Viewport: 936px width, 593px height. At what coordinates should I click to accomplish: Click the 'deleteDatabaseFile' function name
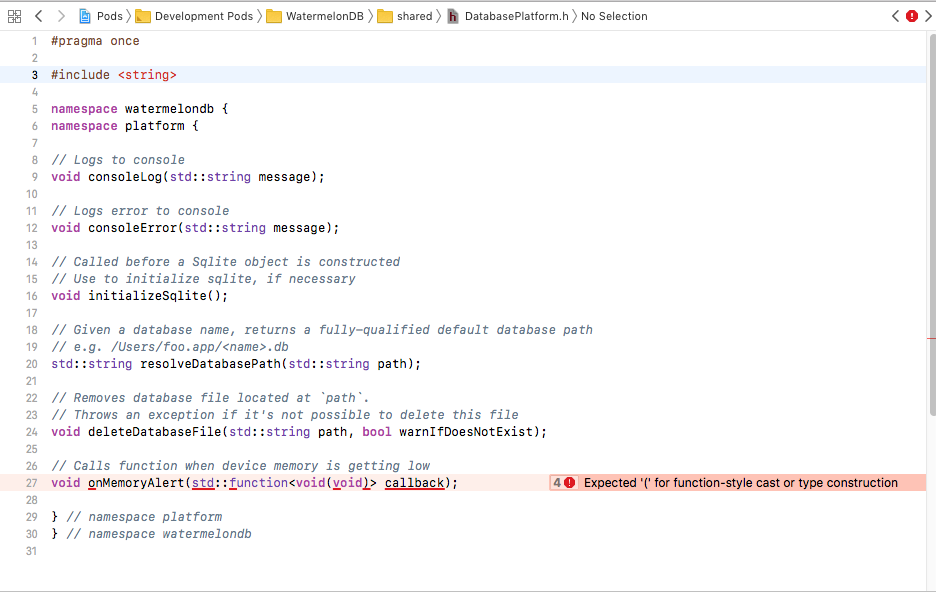155,432
